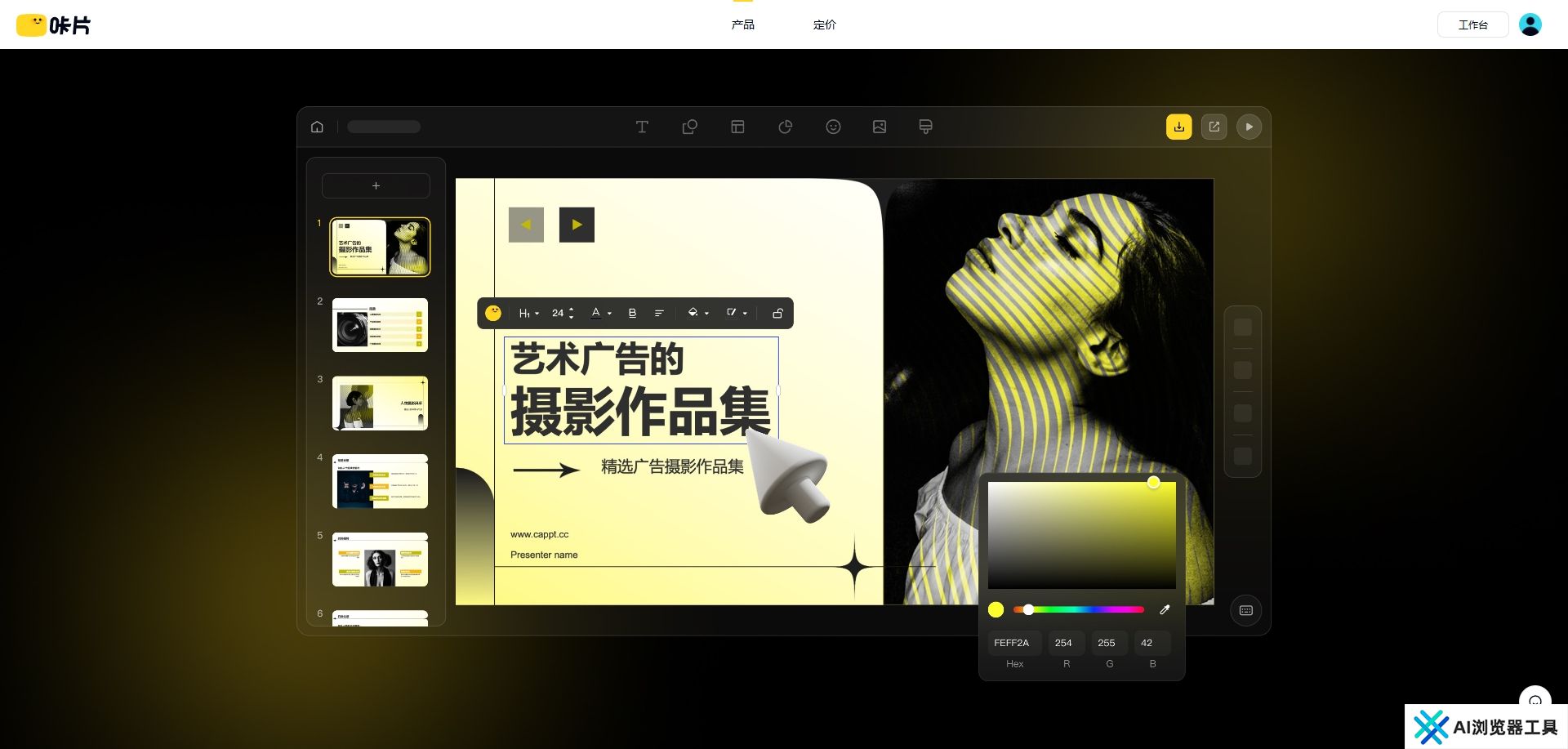Select slide 3 thumbnail
The width and height of the screenshot is (1568, 749).
[x=380, y=403]
